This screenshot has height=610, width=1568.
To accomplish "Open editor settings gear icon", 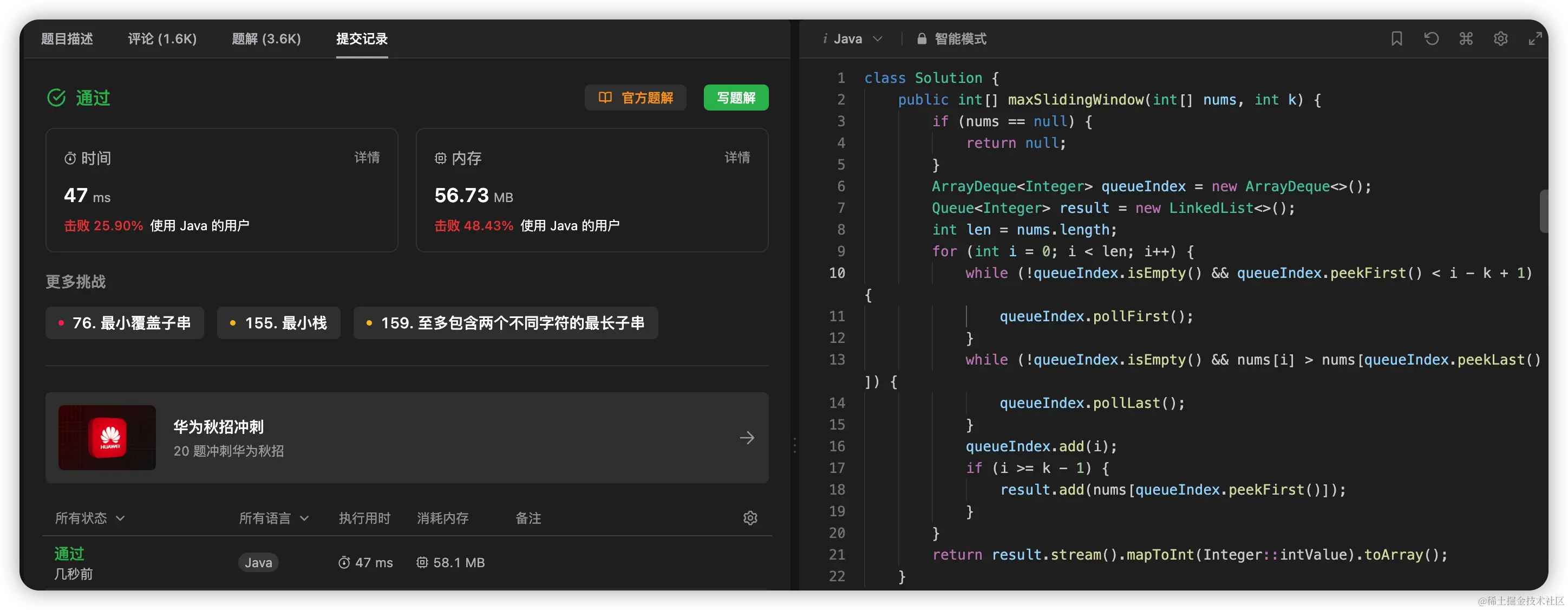I will [1500, 39].
